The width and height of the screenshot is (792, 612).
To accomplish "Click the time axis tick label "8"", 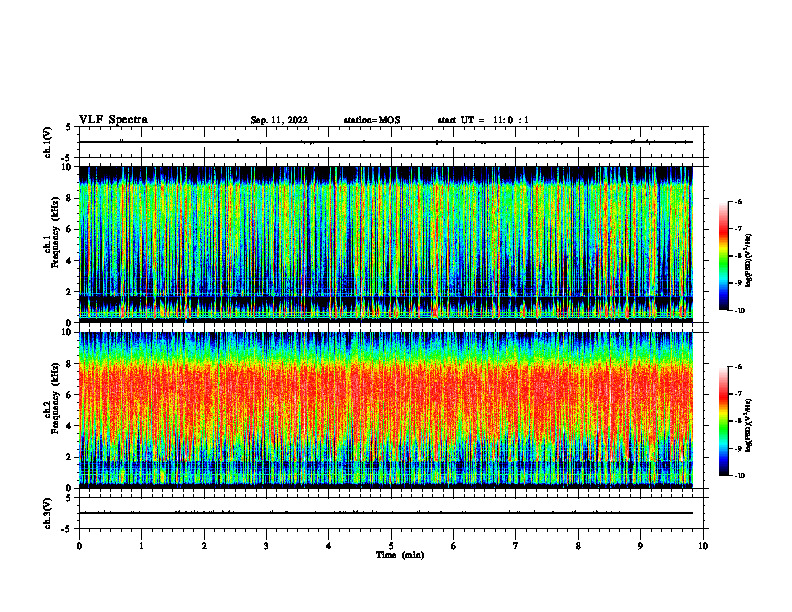I will 578,546.
